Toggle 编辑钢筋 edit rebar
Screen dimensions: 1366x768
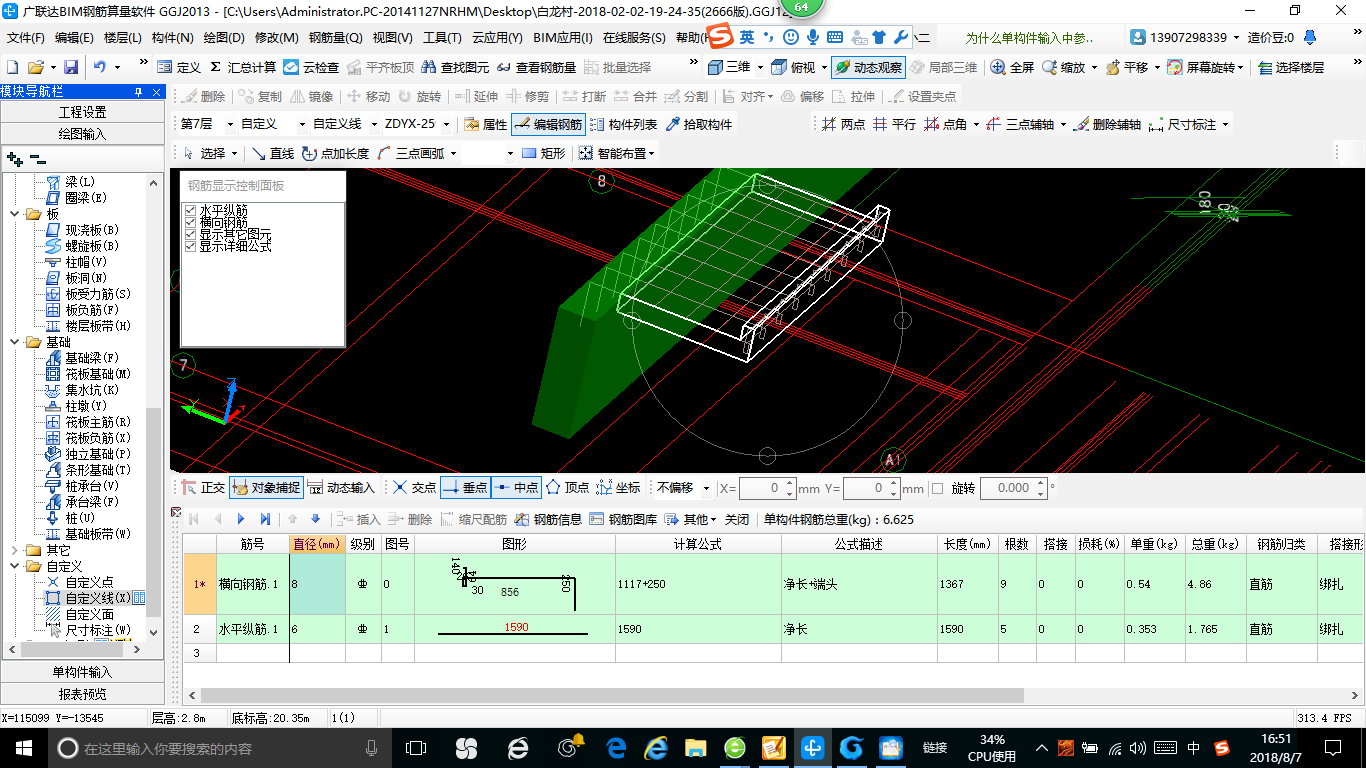[548, 124]
